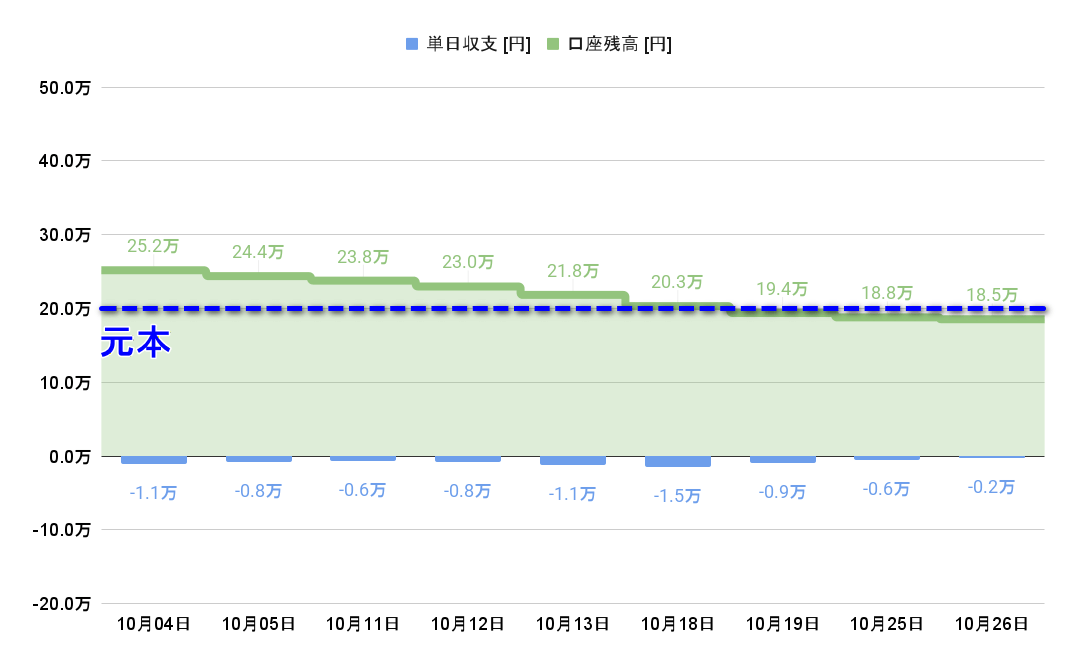Select the -0.2万 daily loss label
Image resolution: width=1078 pixels, height=667 pixels.
pyautogui.click(x=992, y=487)
